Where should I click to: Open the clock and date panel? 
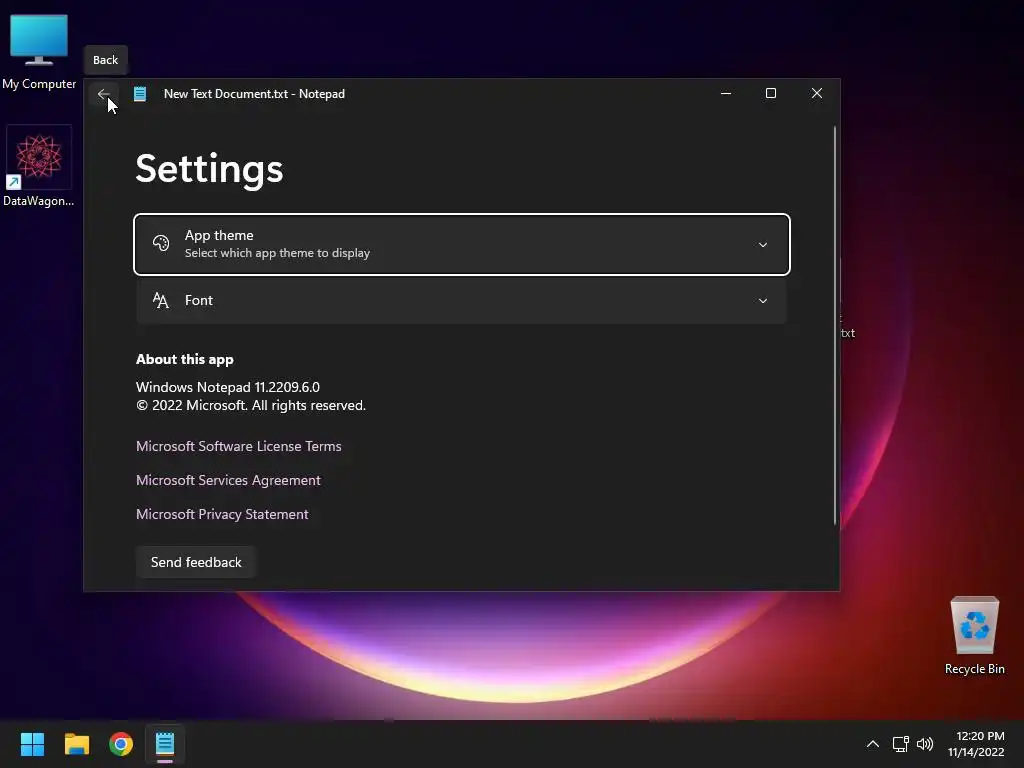[x=976, y=744]
